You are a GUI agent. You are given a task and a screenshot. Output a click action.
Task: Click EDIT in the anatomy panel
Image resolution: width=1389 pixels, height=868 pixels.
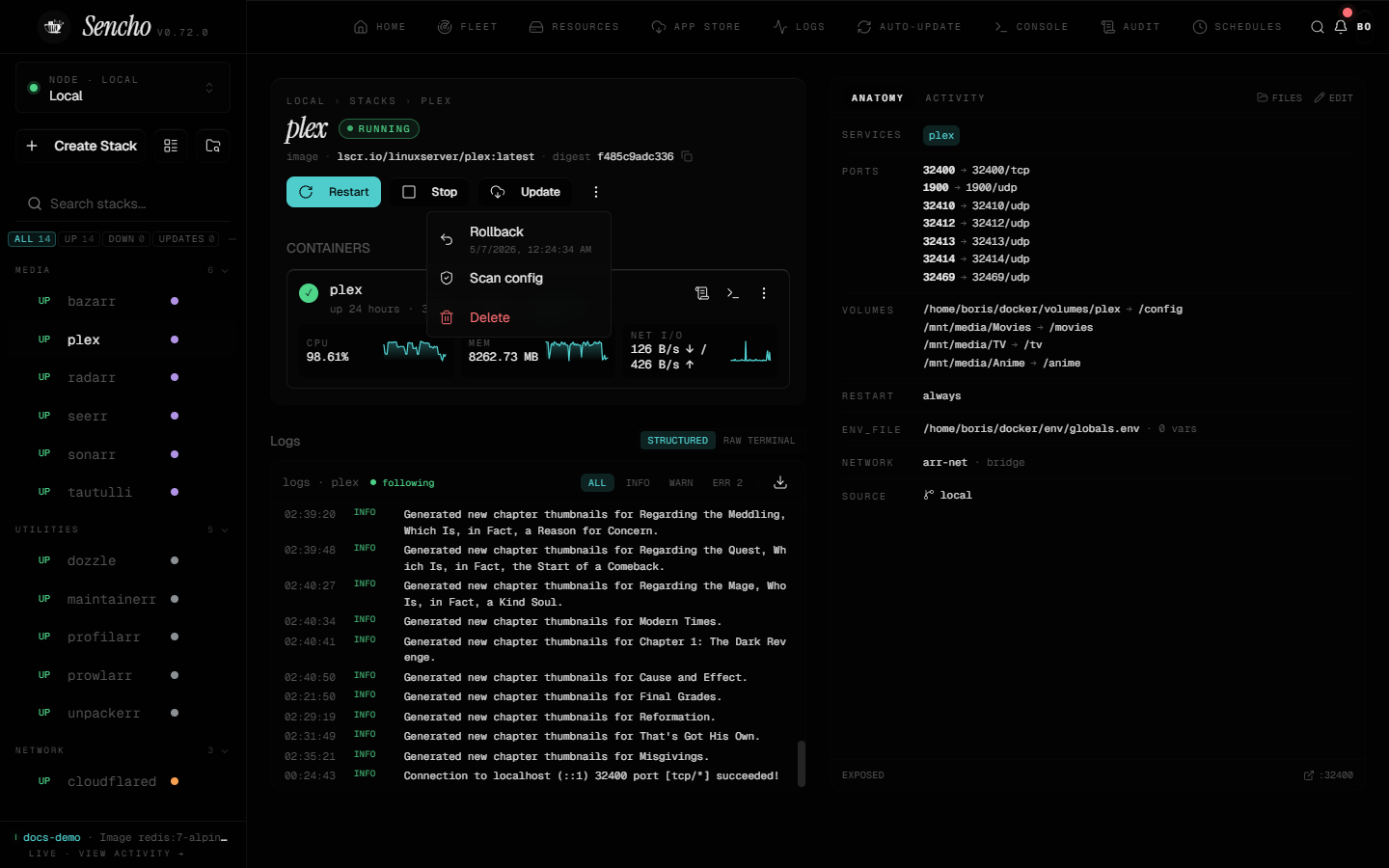pyautogui.click(x=1333, y=98)
